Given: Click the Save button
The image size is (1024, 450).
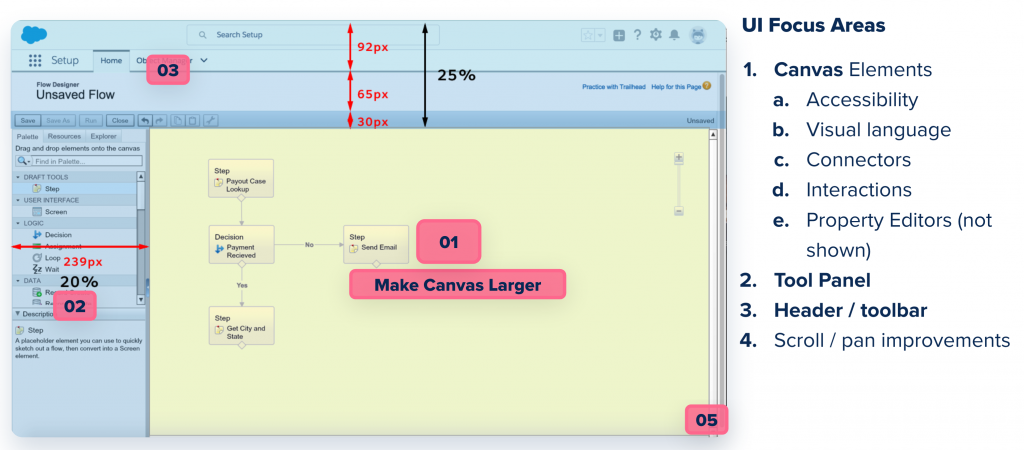Looking at the screenshot, I should (28, 121).
